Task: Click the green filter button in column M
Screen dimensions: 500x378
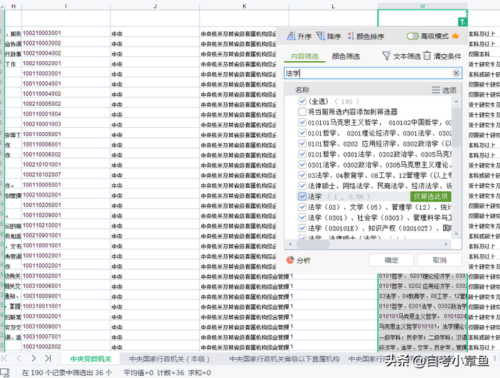Action: coord(463,22)
